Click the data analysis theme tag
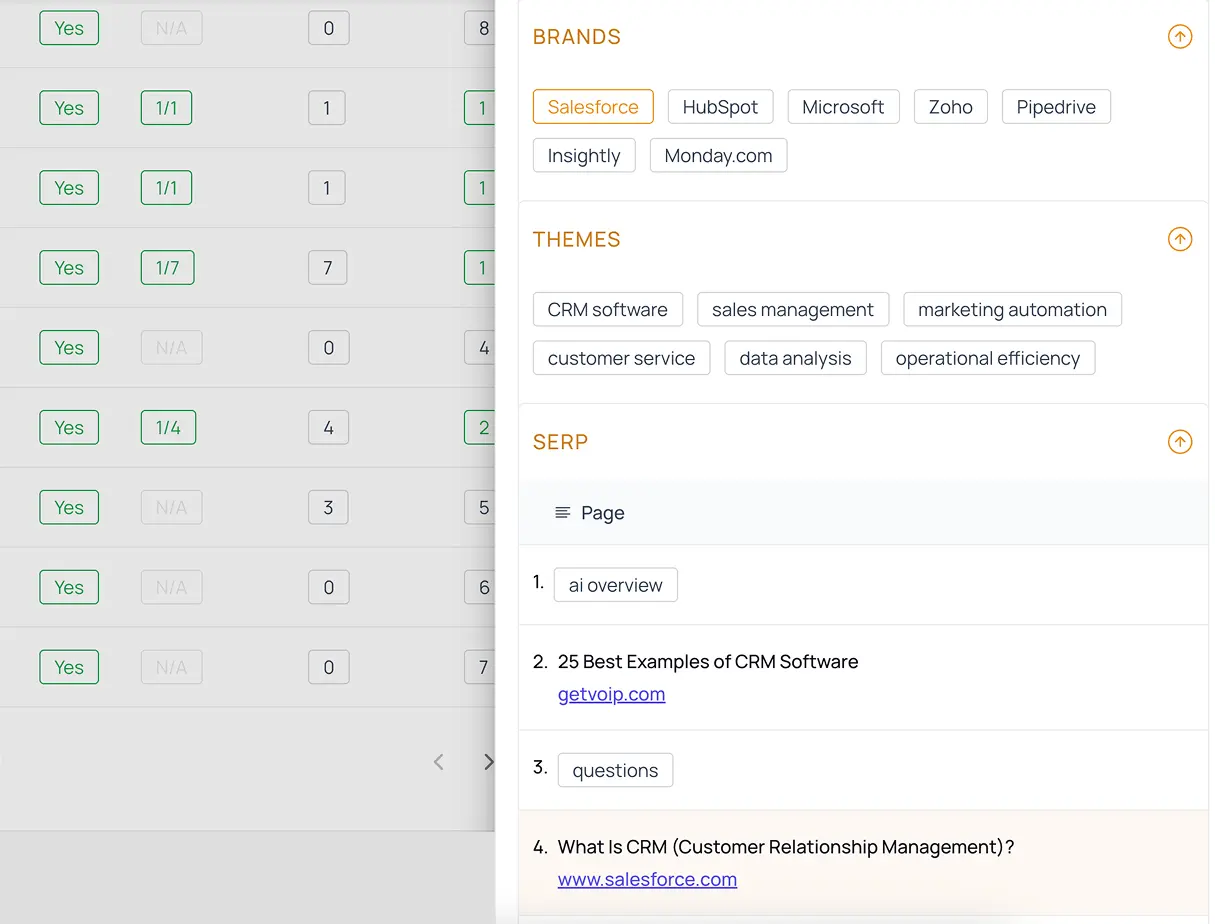 point(795,359)
